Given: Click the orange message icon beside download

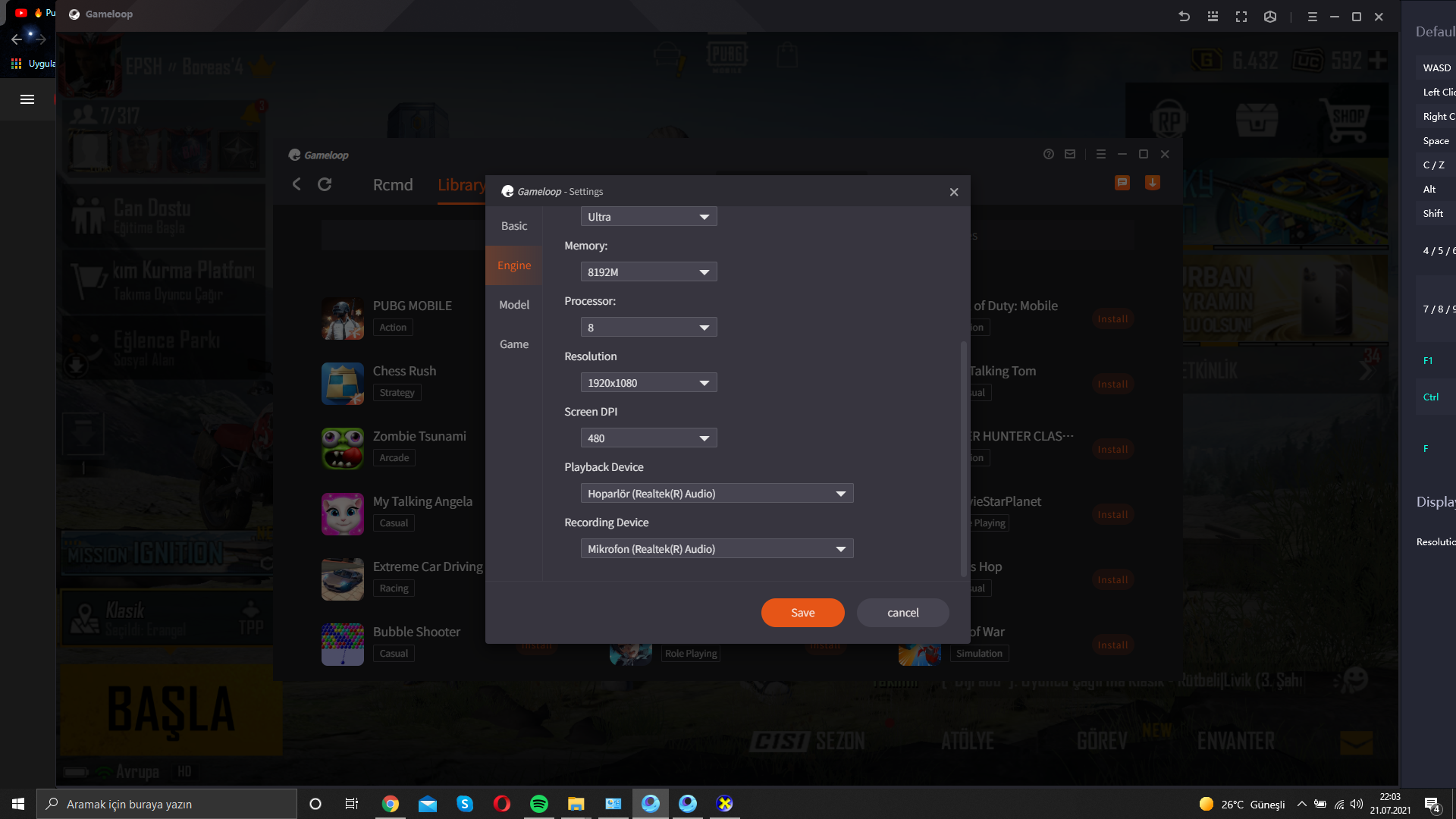Looking at the screenshot, I should pyautogui.click(x=1122, y=183).
